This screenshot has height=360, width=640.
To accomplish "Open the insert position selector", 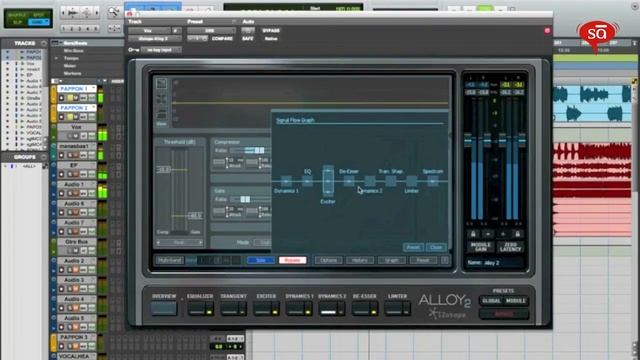I will [176, 31].
